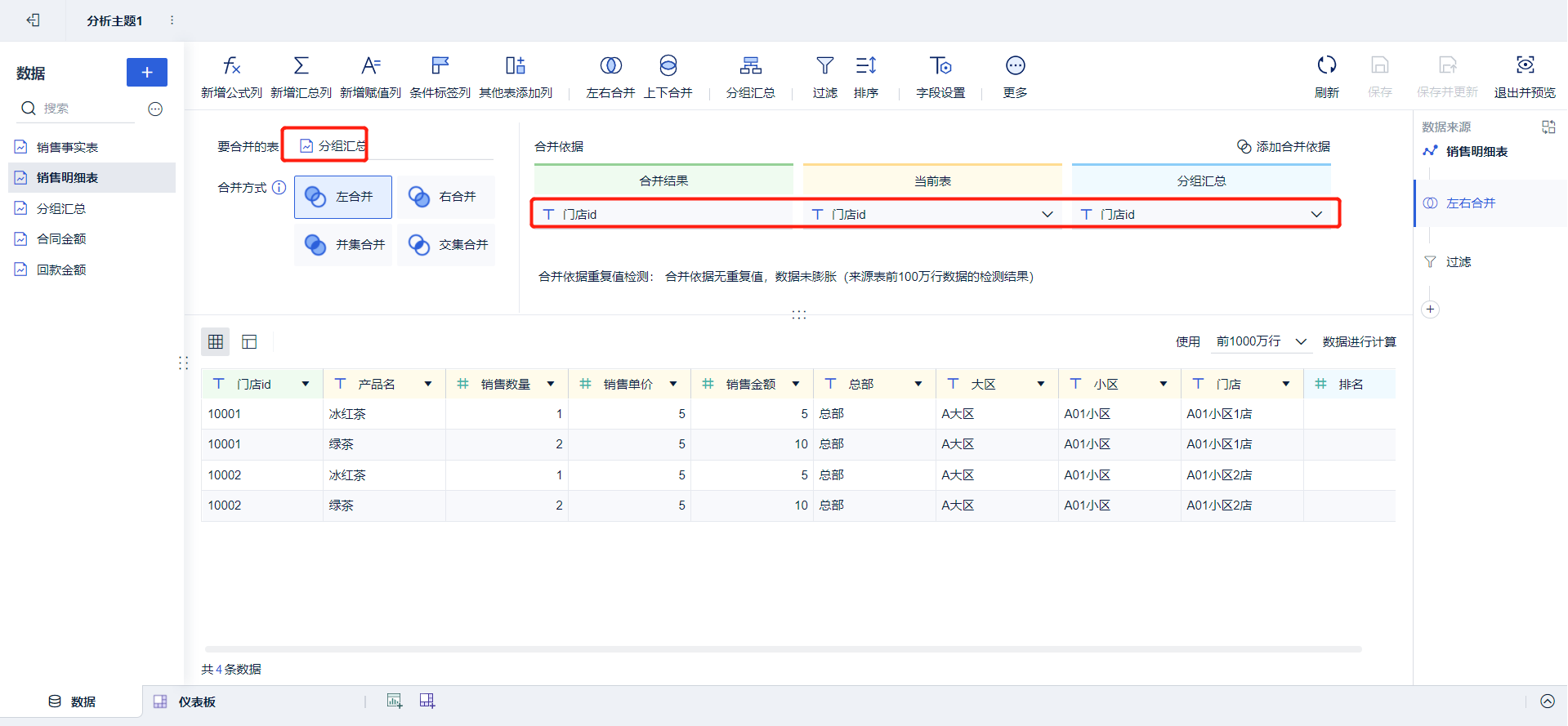Click the 保存并更新 icon

point(1448,65)
